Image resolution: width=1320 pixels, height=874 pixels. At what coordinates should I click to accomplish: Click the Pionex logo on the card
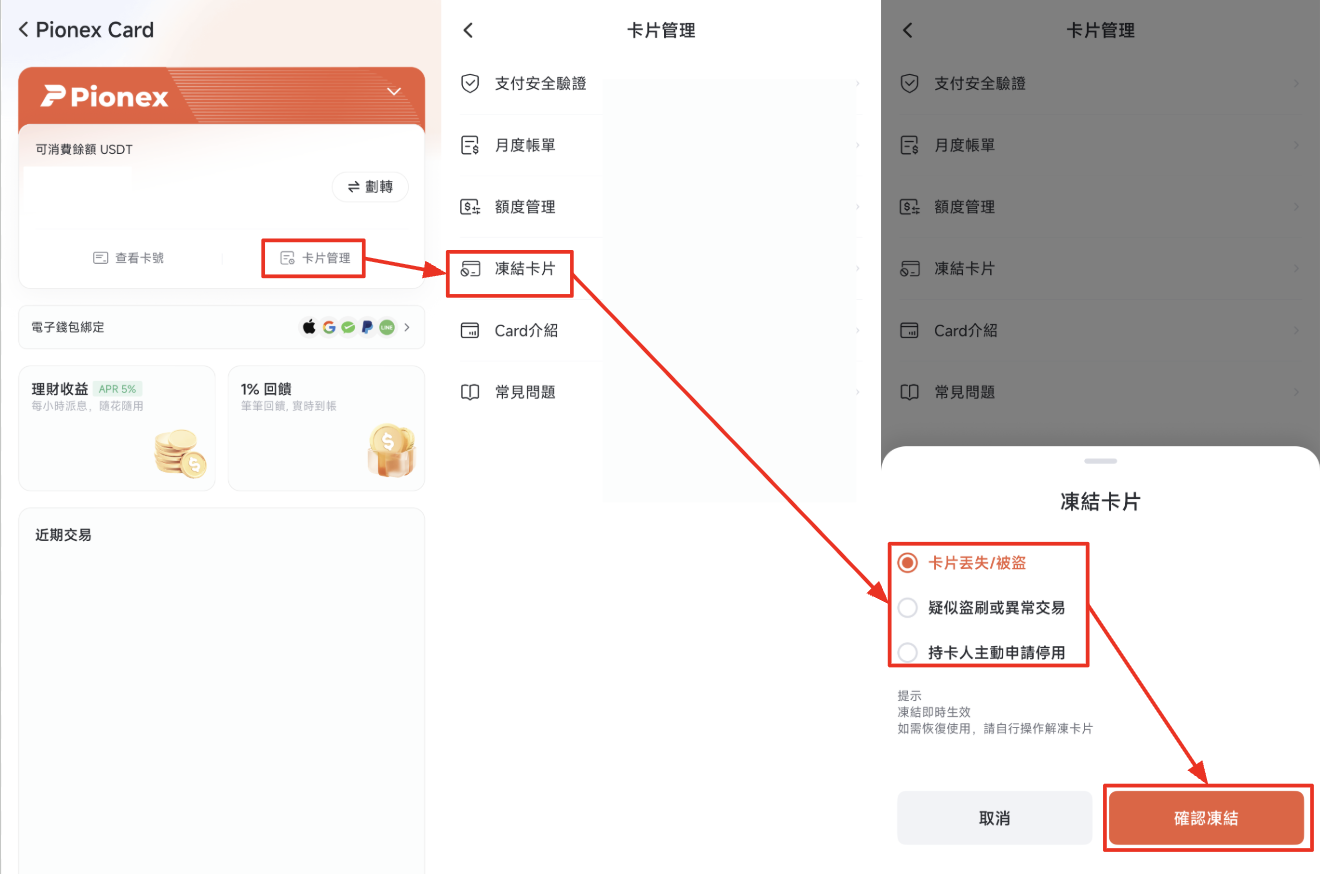[x=105, y=96]
